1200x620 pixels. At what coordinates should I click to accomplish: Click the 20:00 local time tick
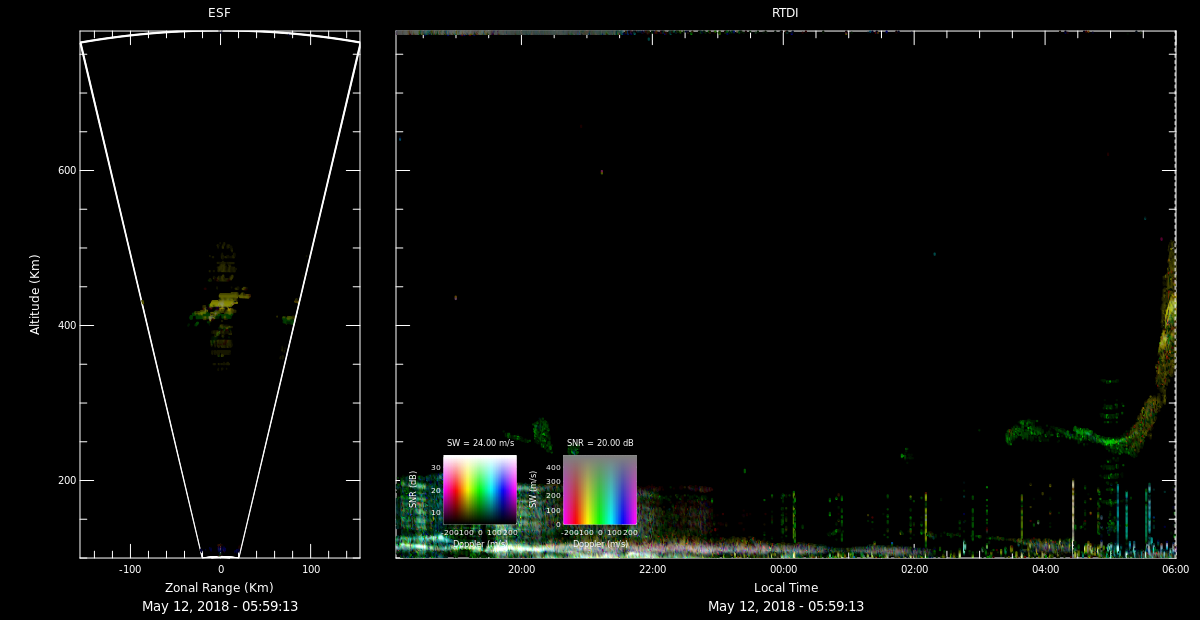521,569
